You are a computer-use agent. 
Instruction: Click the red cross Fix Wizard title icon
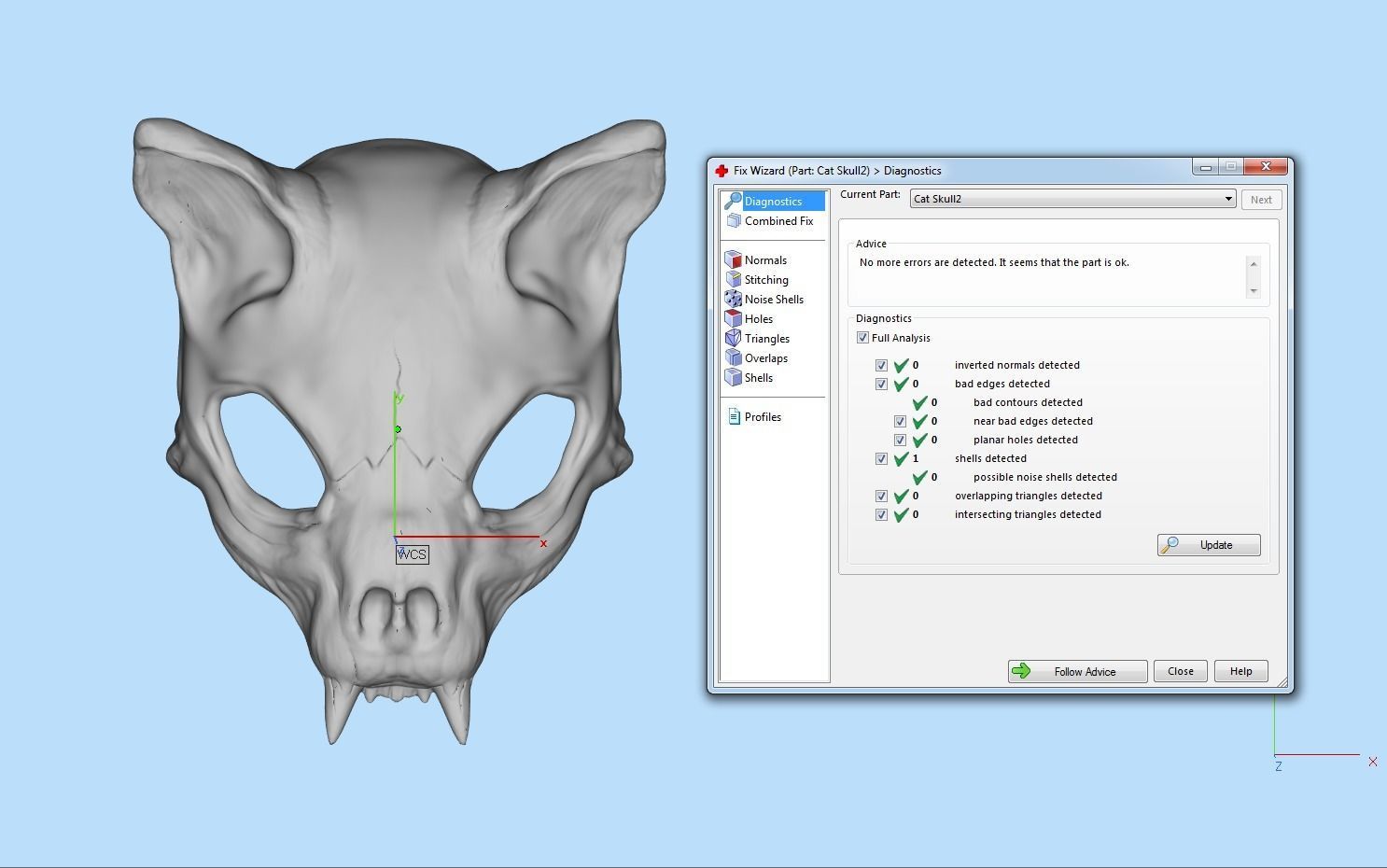tap(722, 171)
